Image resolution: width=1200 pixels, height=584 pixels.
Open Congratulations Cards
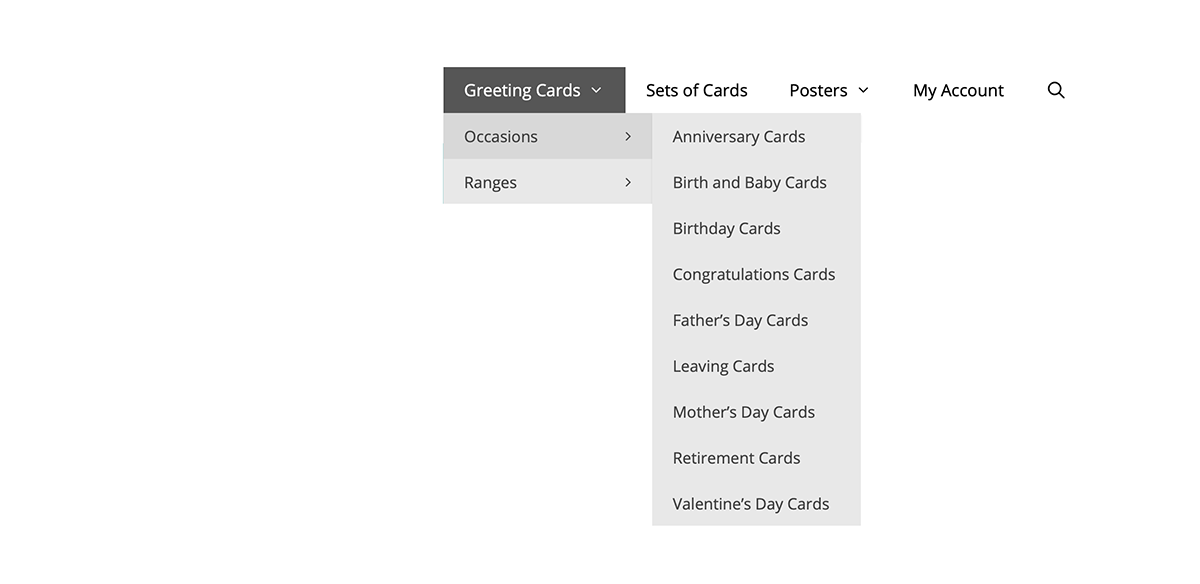[x=753, y=274]
